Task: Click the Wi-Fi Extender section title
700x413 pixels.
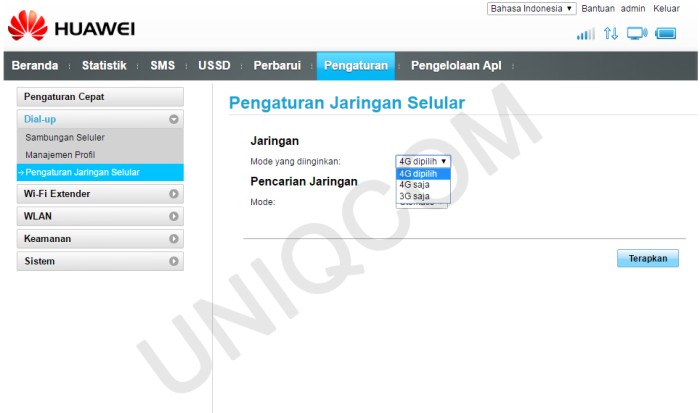Action: (57, 194)
